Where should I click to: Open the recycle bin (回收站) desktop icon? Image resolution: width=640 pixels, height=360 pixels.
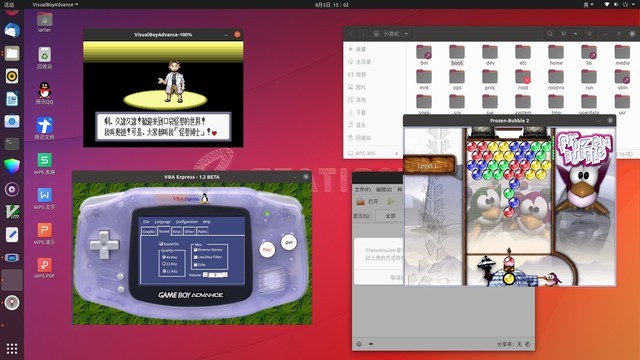[x=44, y=58]
